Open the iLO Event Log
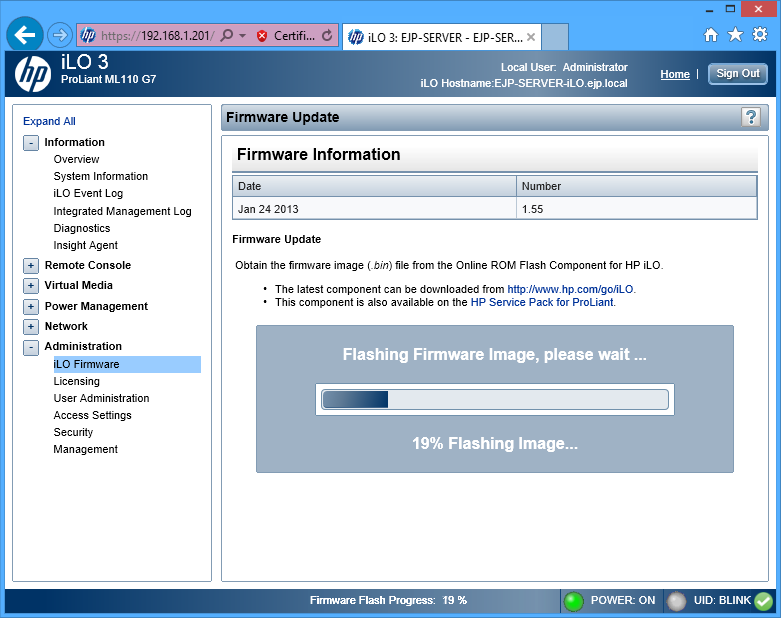Viewport: 781px width, 618px height. 88,193
